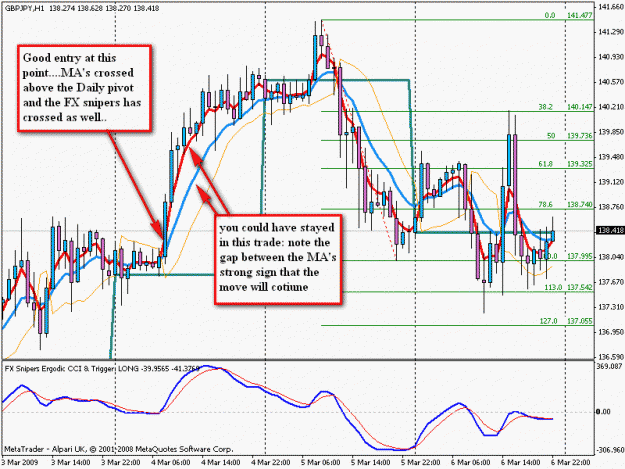Select the 0.0 Fibonacci level label at 141.477
Viewport: 625px width, 469px height.
[550, 16]
